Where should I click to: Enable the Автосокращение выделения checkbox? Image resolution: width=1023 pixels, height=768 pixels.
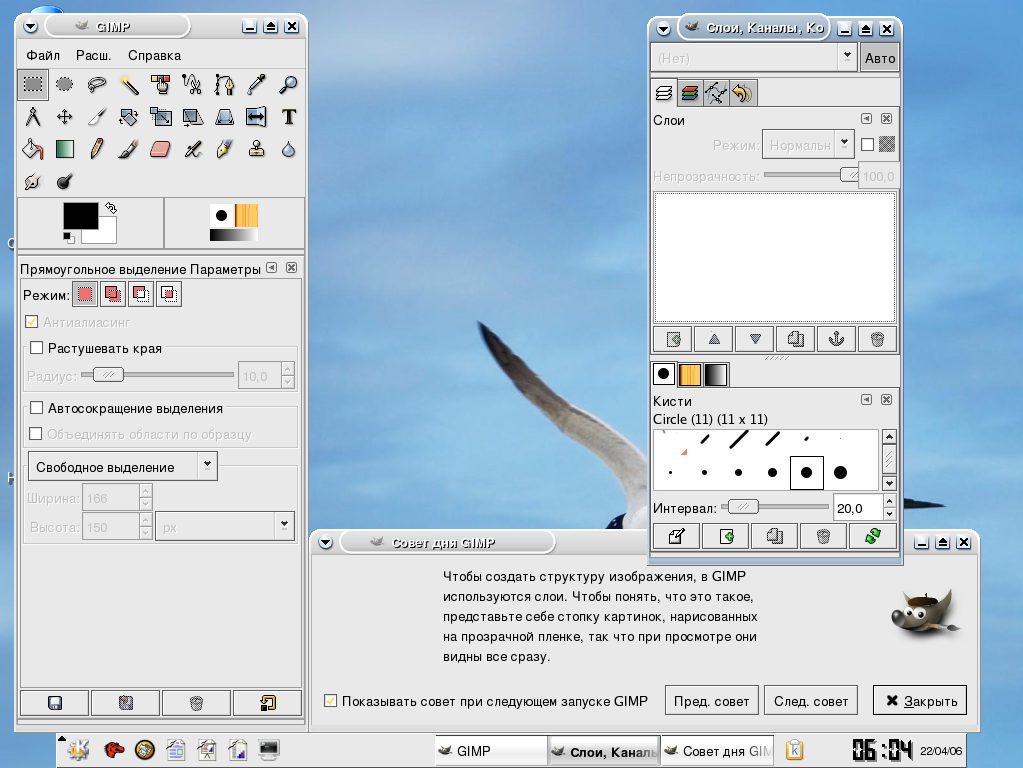tap(37, 408)
